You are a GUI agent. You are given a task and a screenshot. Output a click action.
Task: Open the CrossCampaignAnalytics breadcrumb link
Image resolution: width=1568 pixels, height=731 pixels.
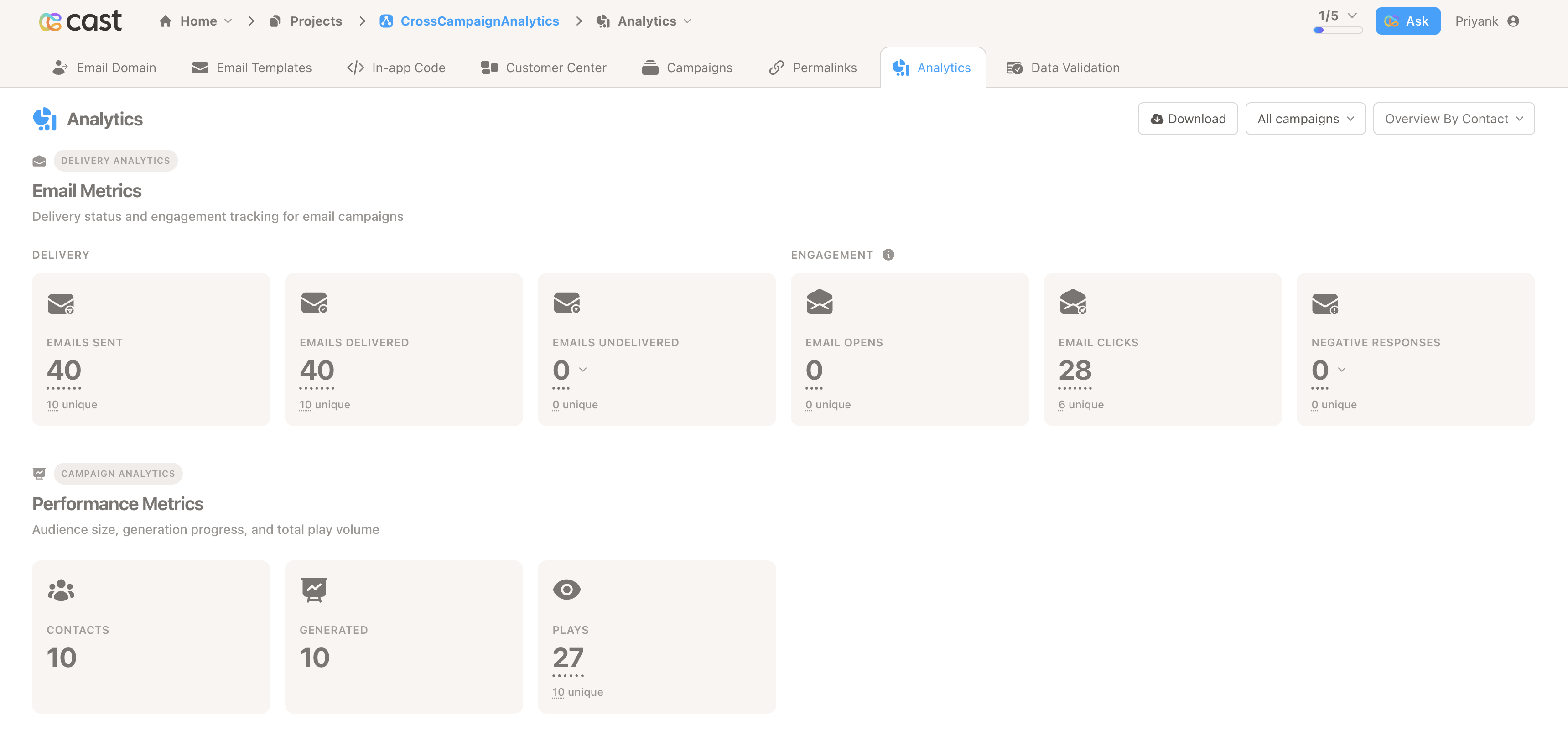tap(480, 21)
